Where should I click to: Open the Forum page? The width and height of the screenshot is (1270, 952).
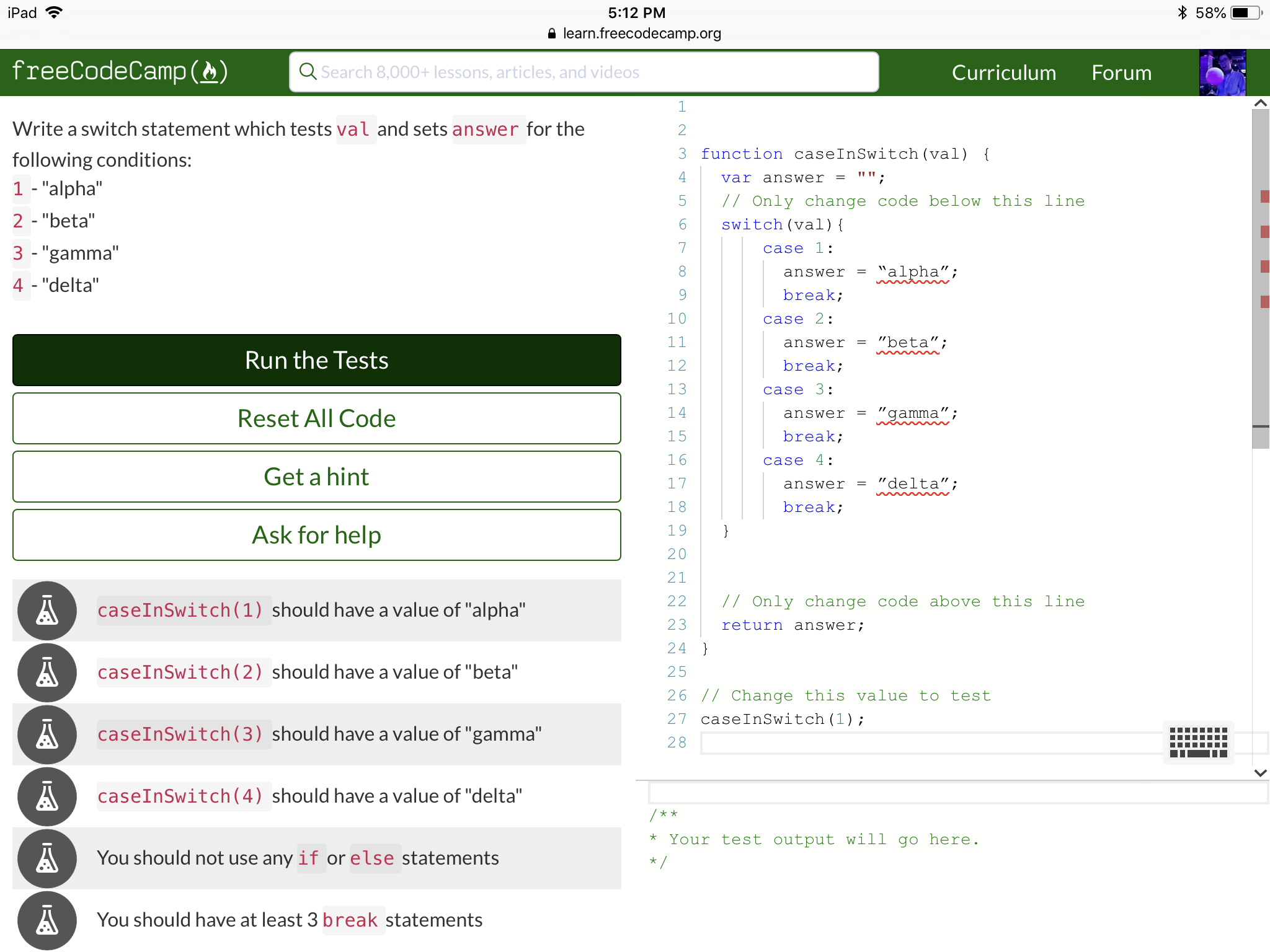coord(1121,72)
